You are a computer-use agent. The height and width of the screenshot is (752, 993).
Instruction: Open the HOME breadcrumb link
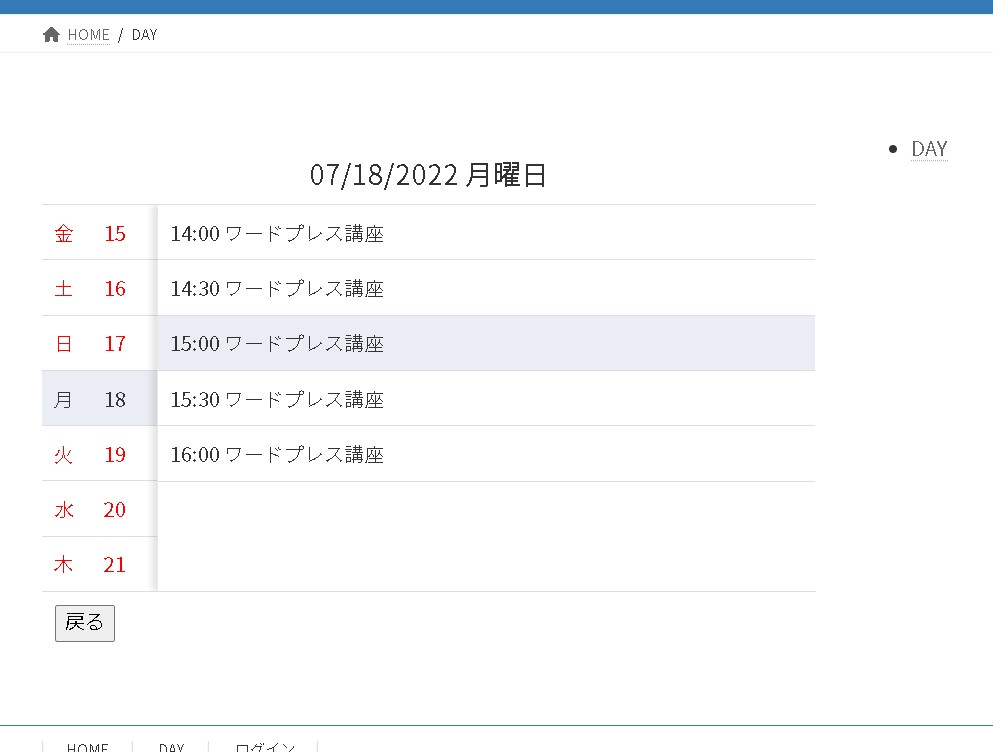coord(88,35)
